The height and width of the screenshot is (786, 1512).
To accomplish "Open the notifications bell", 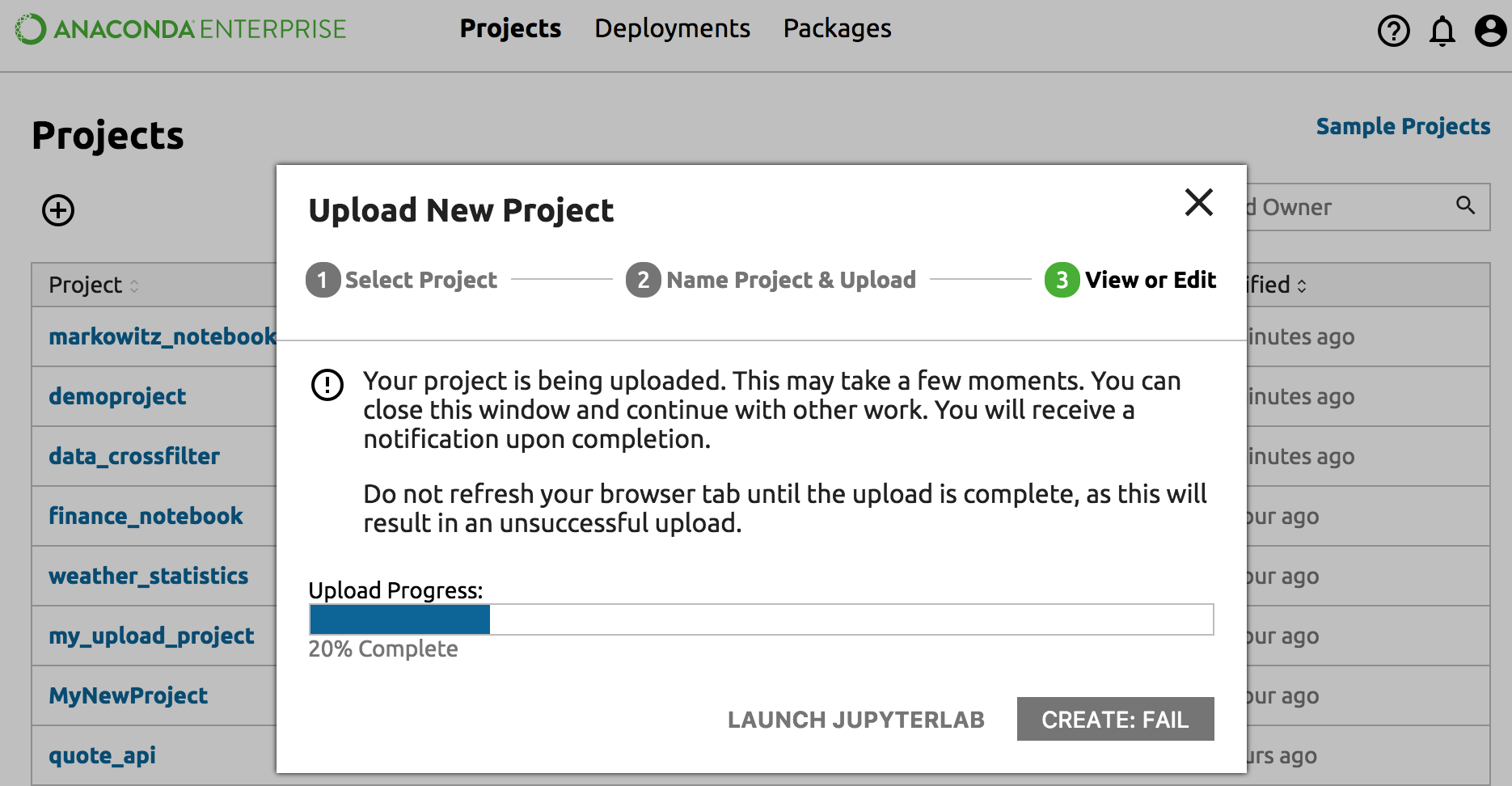I will pyautogui.click(x=1442, y=32).
